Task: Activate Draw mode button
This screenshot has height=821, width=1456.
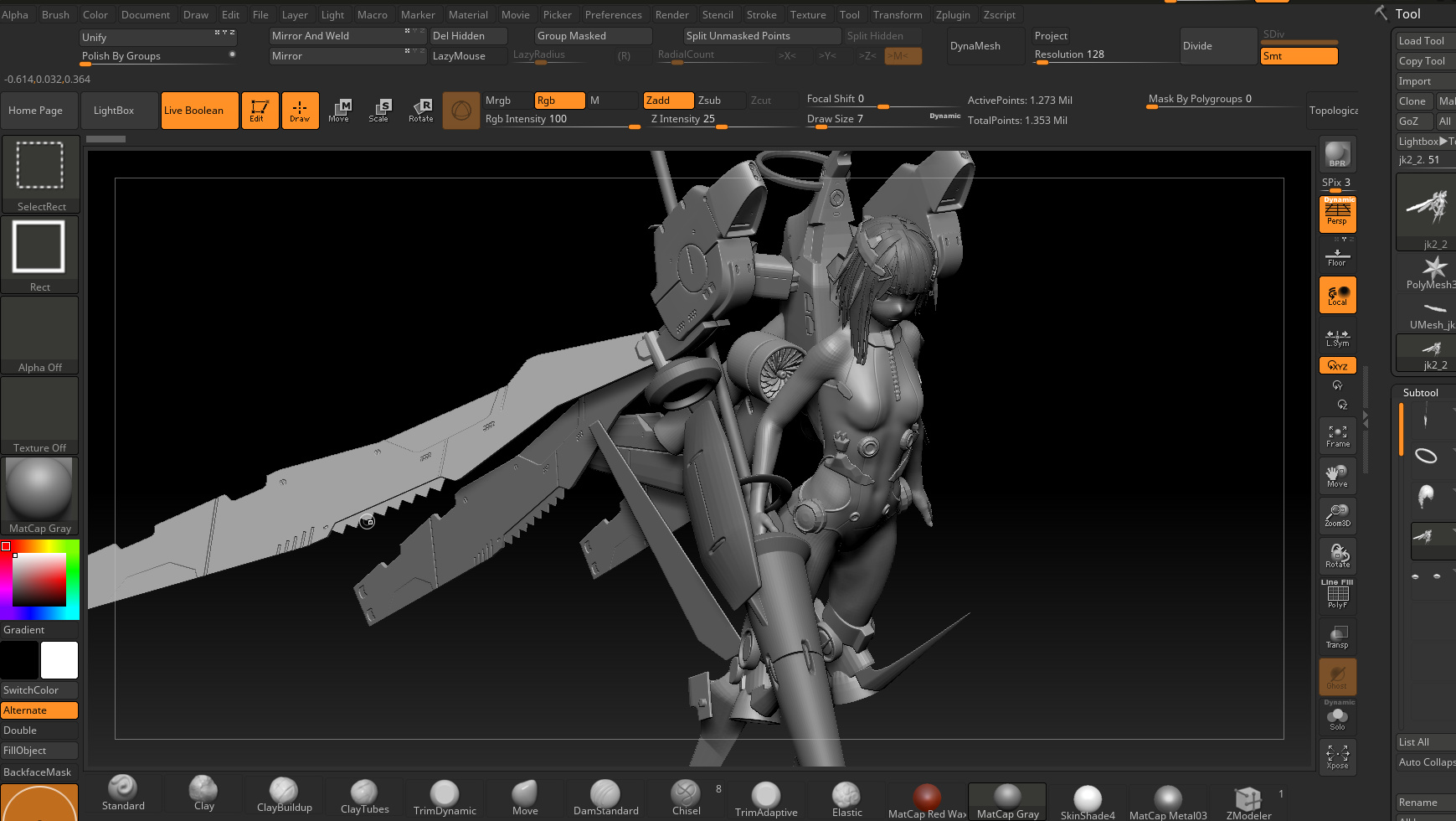Action: [300, 111]
